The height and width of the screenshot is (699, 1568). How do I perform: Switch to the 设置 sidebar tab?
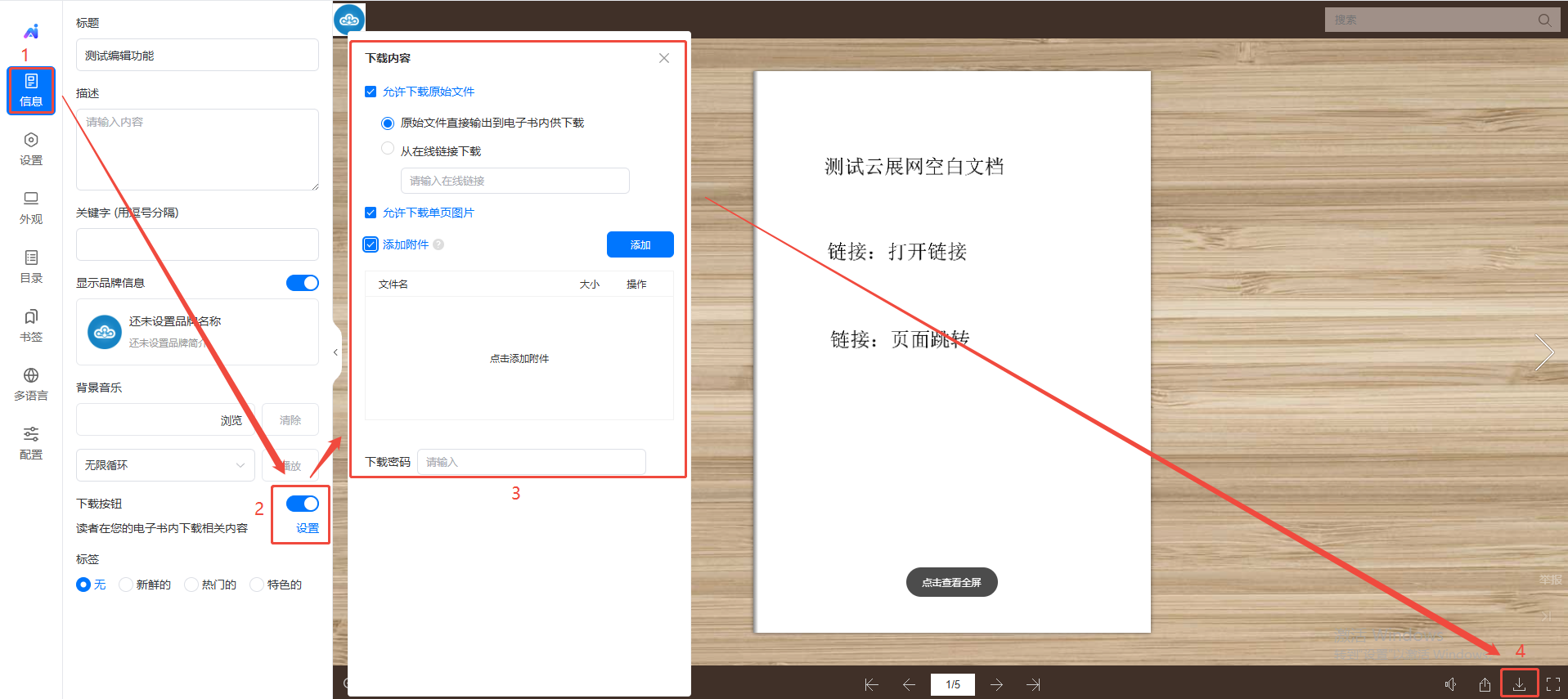point(31,148)
